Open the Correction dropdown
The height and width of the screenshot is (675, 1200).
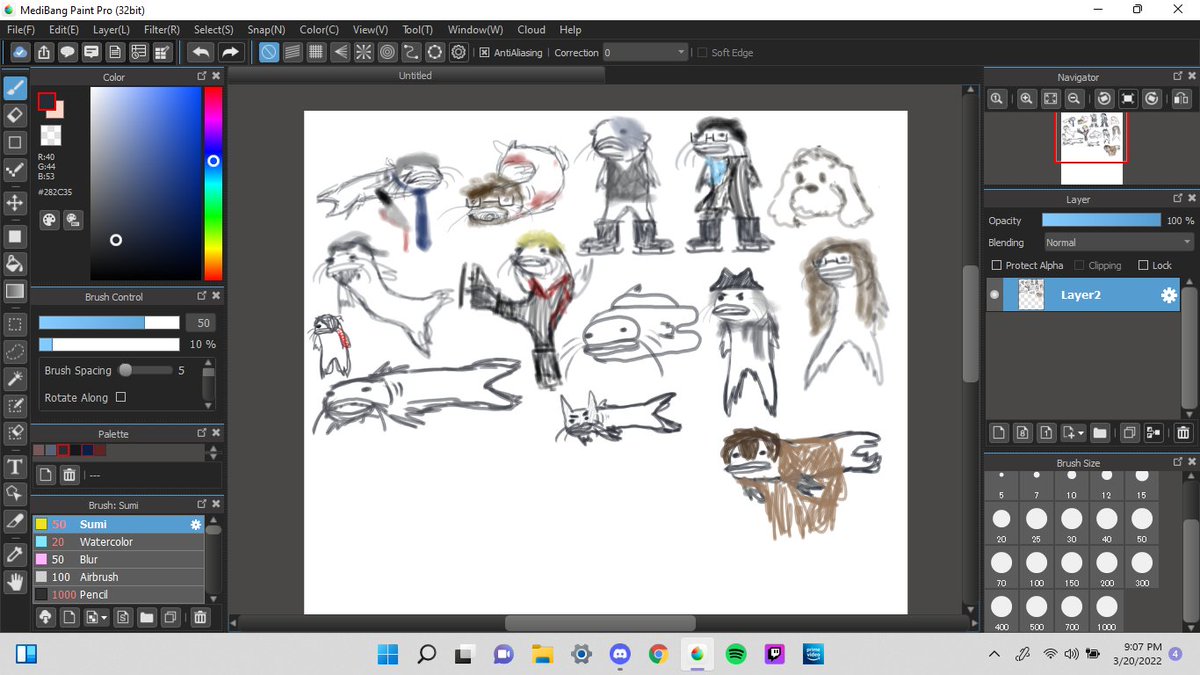pyautogui.click(x=646, y=52)
